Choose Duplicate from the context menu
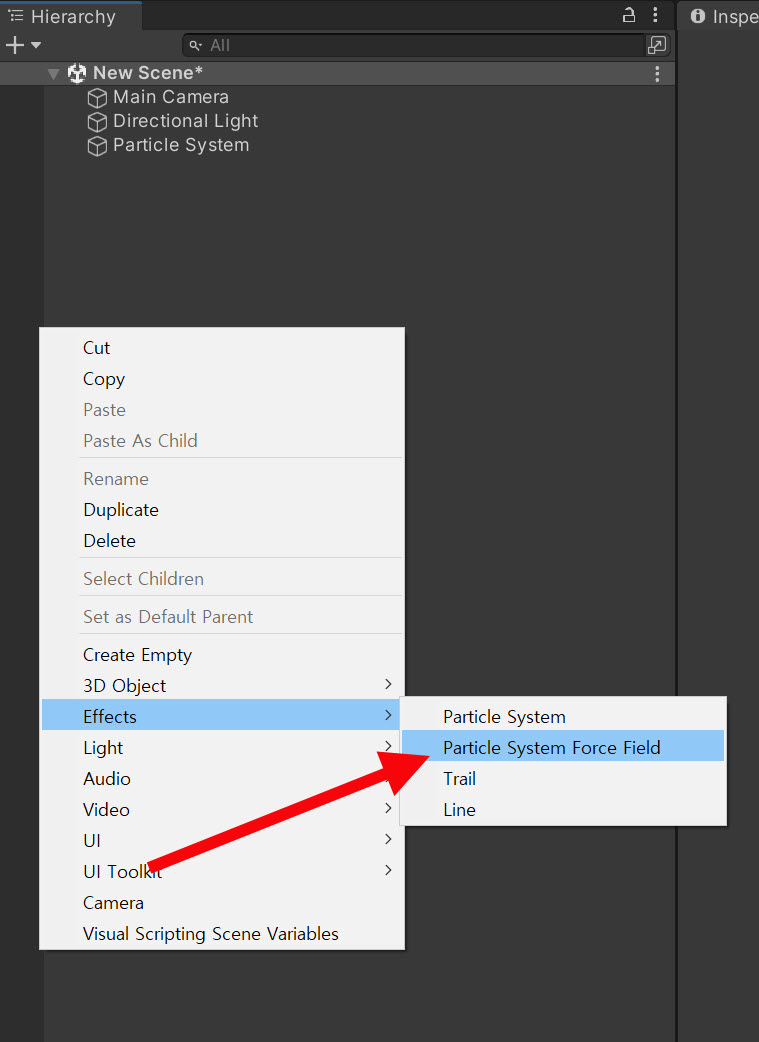The height and width of the screenshot is (1042, 759). click(223, 510)
